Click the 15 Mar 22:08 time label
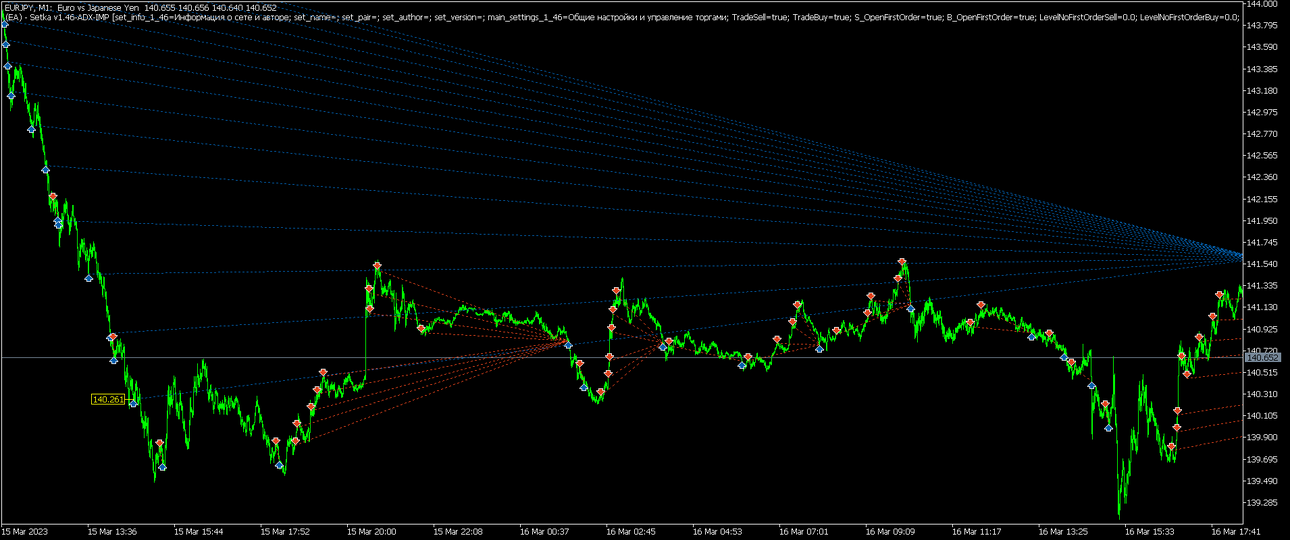The width and height of the screenshot is (1290, 540). (458, 532)
